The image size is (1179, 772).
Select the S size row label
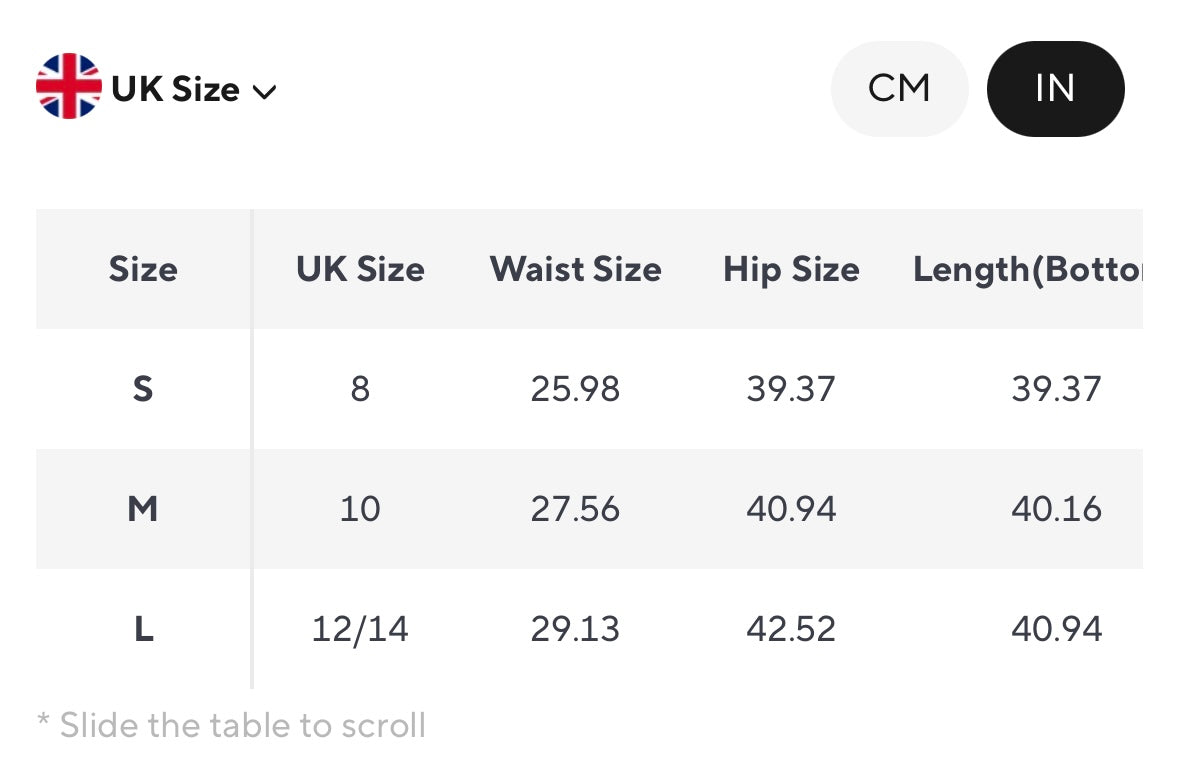(x=143, y=389)
